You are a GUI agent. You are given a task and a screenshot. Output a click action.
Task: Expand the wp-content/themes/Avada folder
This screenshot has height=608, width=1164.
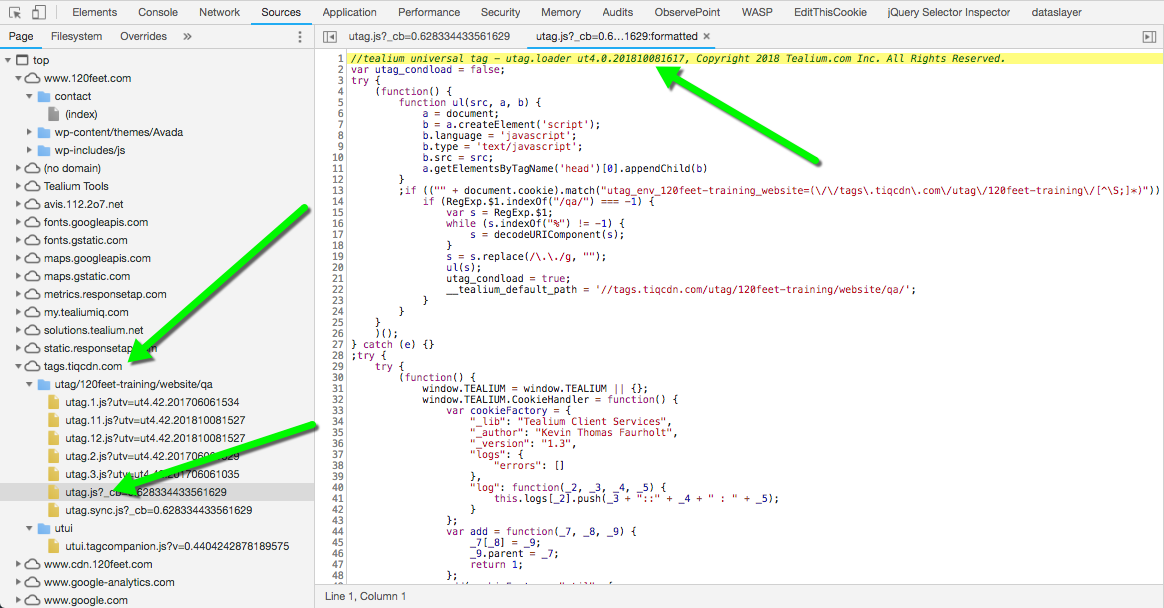tap(30, 132)
